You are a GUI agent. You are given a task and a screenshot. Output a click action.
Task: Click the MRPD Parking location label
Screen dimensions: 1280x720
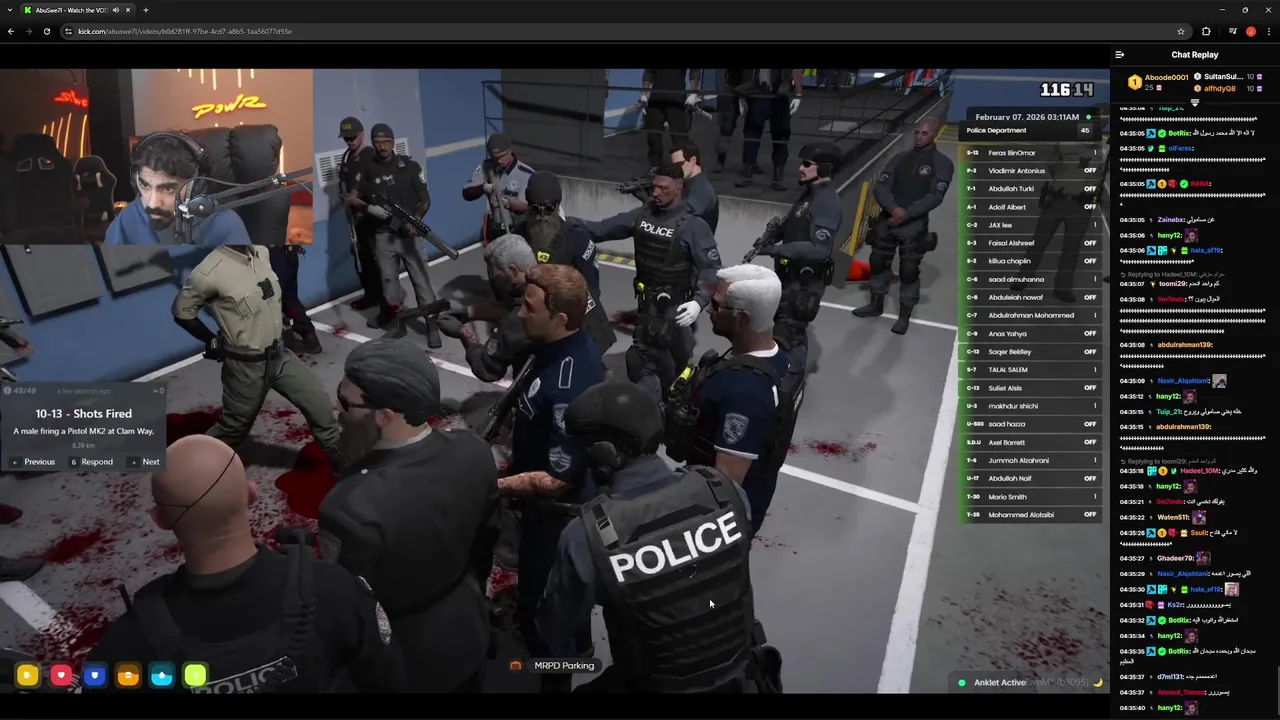click(x=564, y=665)
